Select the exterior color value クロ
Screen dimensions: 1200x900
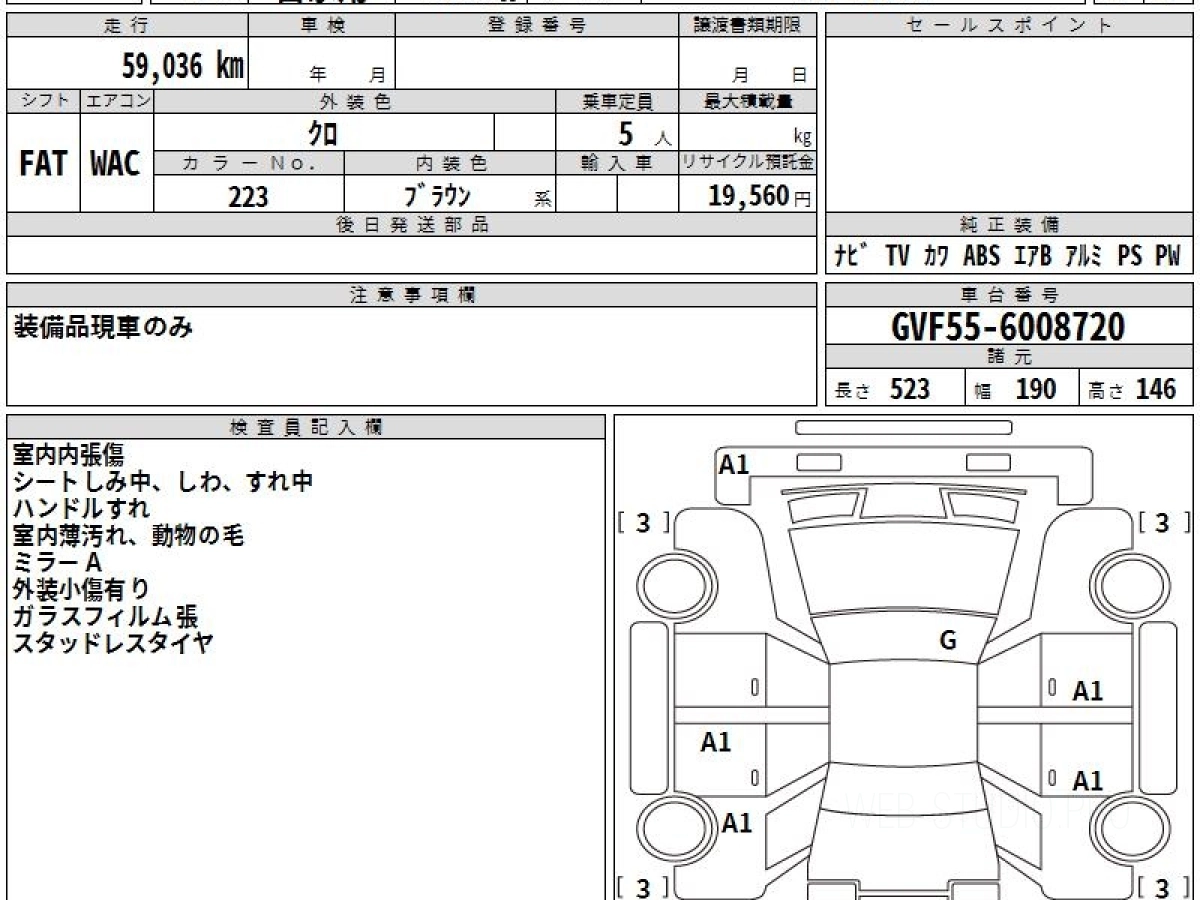point(322,133)
